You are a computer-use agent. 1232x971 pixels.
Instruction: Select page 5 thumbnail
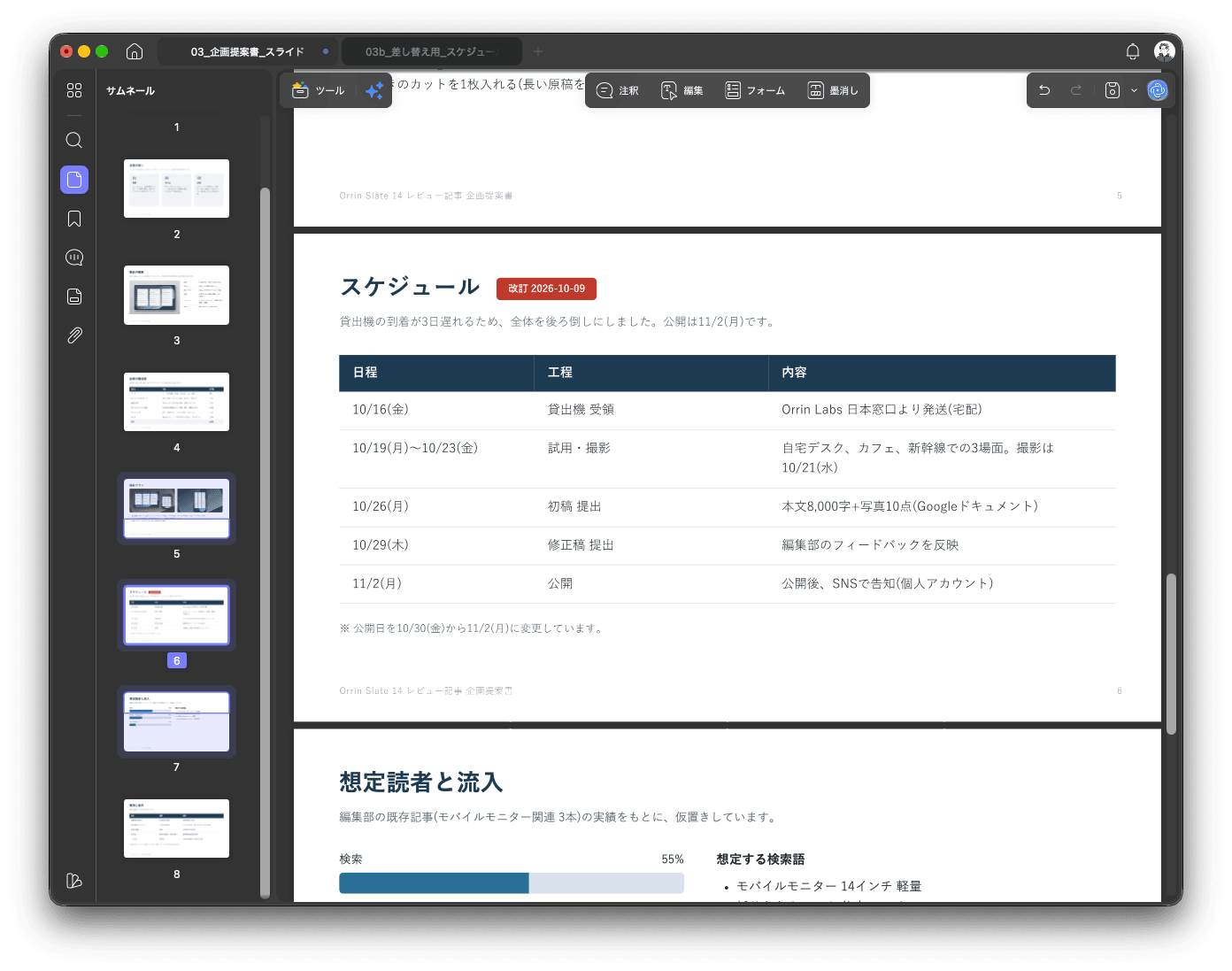tap(176, 508)
